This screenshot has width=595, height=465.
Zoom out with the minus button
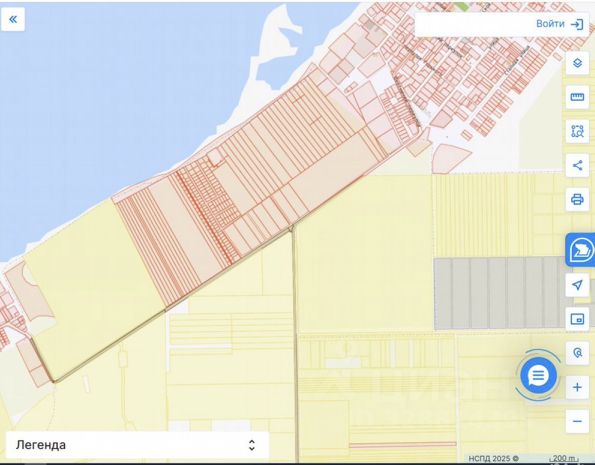click(x=577, y=421)
